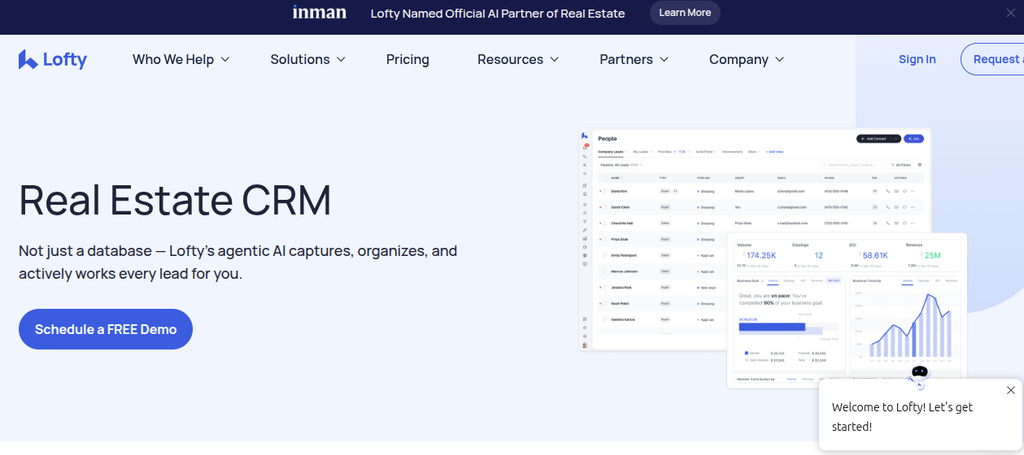Image resolution: width=1024 pixels, height=455 pixels.
Task: Open the Lofty chatbot robot icon
Action: point(920,375)
